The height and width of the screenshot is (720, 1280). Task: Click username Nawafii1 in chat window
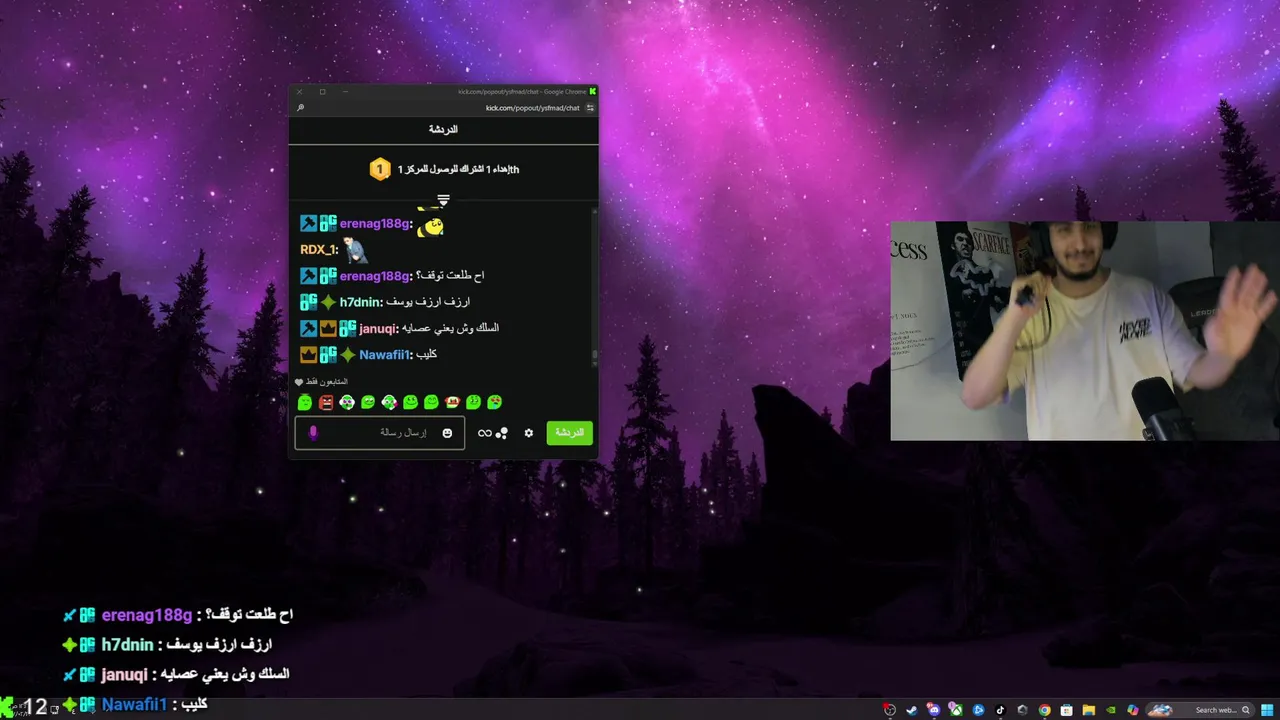coord(385,354)
